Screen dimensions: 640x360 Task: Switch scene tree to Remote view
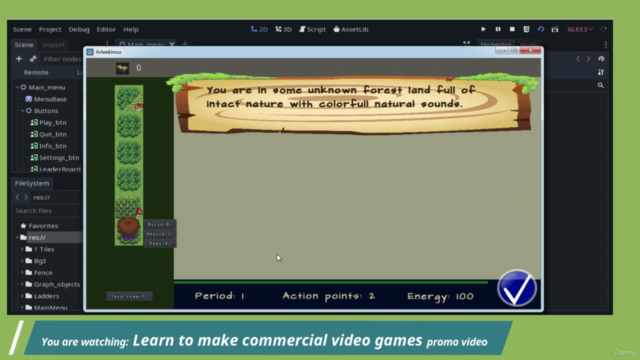tap(36, 72)
